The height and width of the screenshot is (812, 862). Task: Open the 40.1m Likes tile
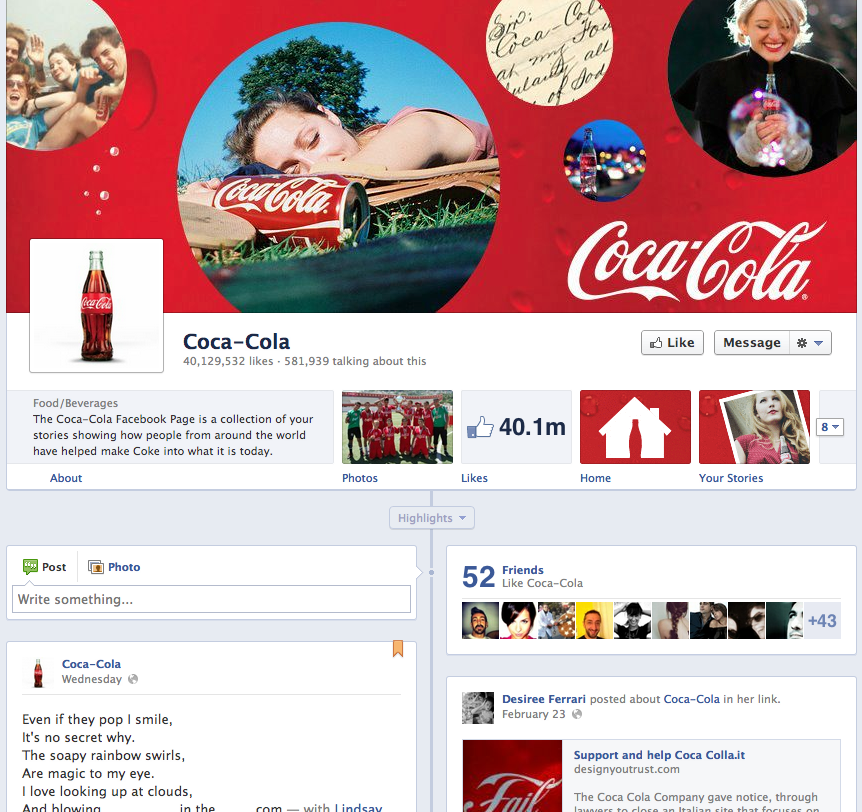516,427
